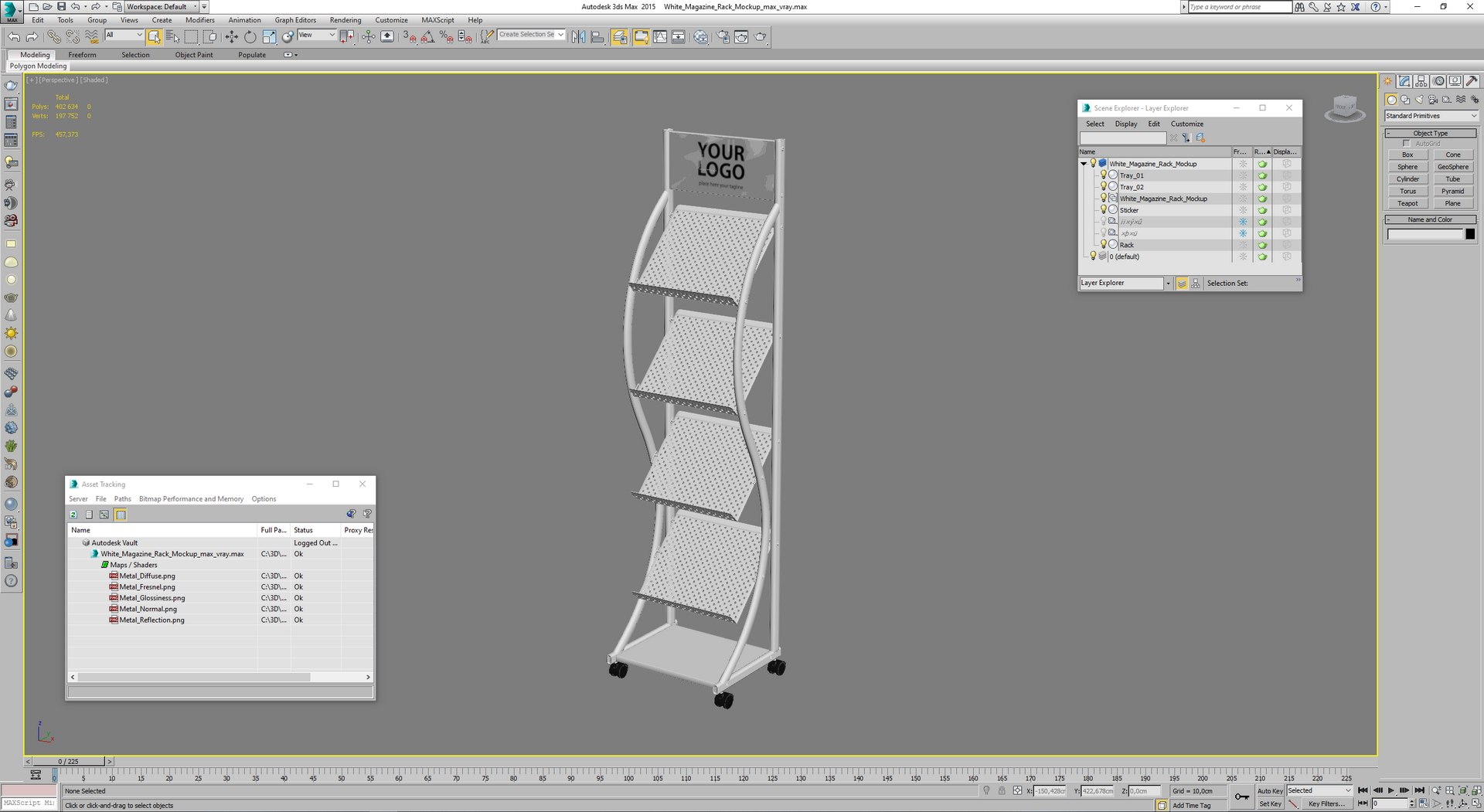Open the Workspace: Default dropdown
1484x812 pixels.
pos(162,7)
